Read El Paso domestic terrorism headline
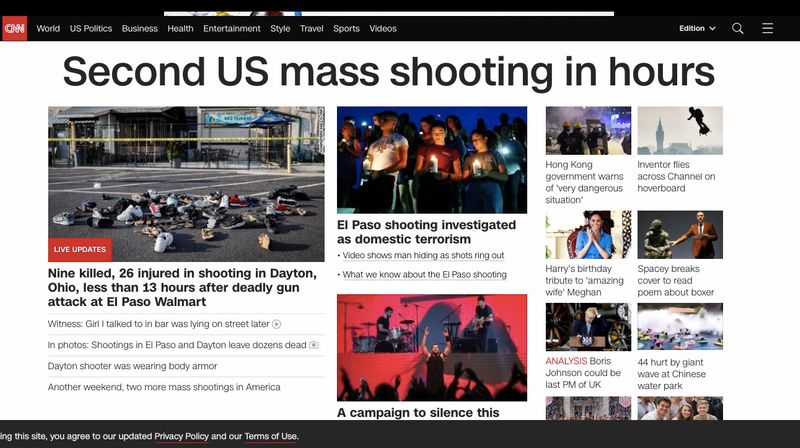The image size is (800, 448). [x=426, y=232]
